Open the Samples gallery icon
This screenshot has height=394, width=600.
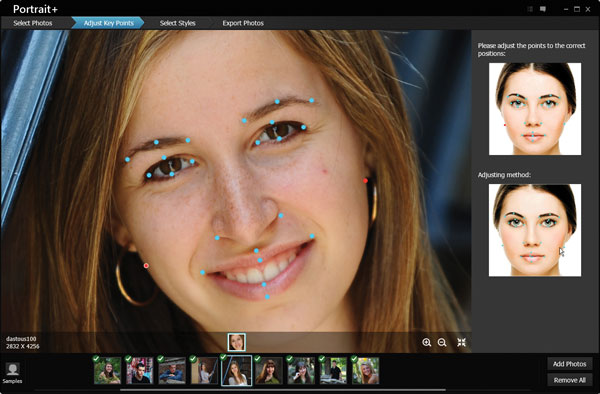click(12, 373)
